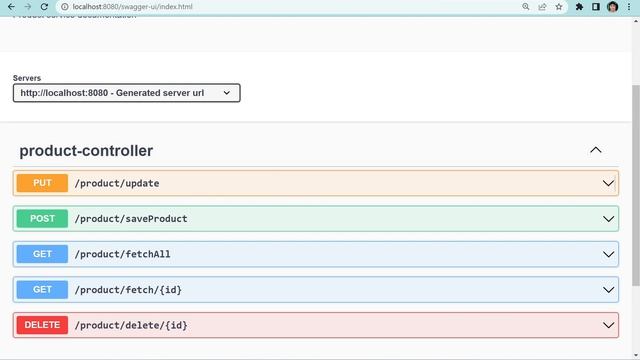This screenshot has height=360, width=640.
Task: Go back with the browser back arrow
Action: (x=11, y=7)
